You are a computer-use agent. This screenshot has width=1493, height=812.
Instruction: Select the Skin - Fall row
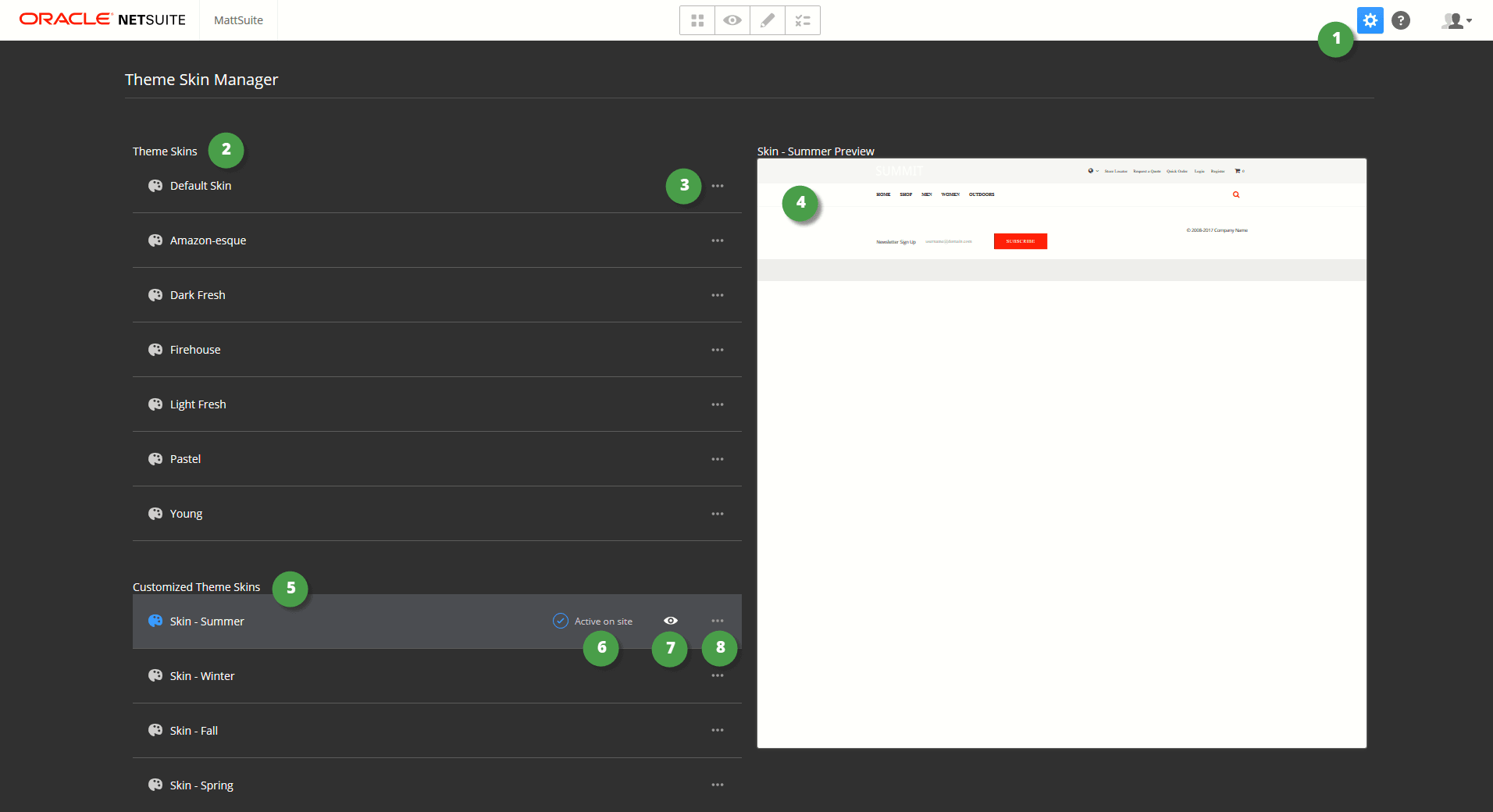pyautogui.click(x=437, y=731)
